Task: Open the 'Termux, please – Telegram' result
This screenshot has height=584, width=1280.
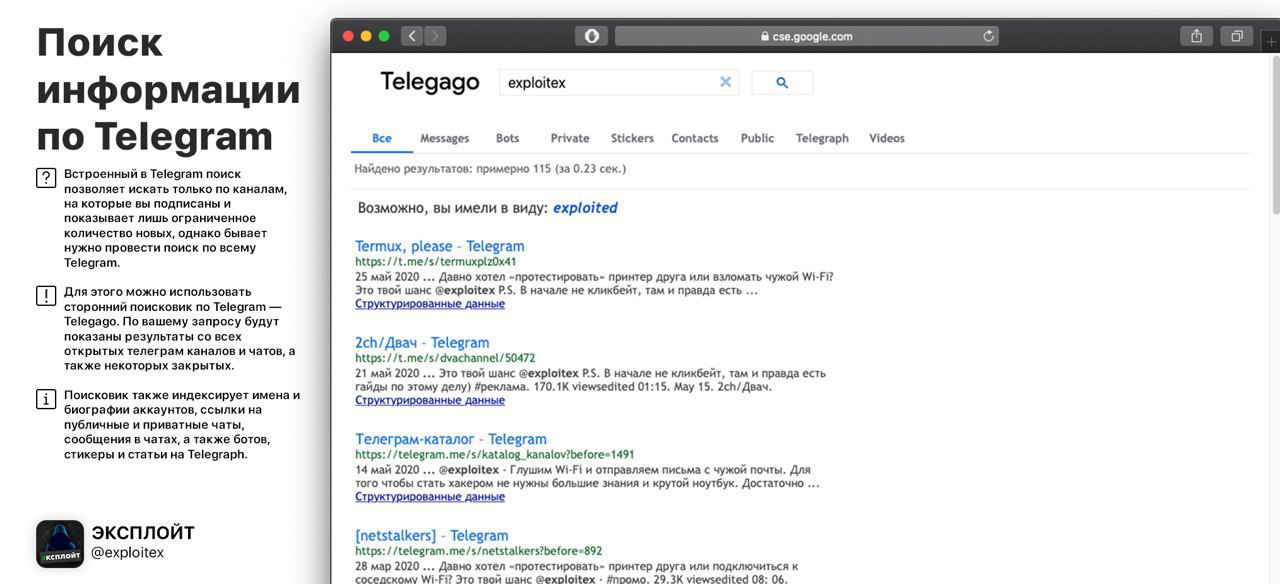Action: coord(440,246)
